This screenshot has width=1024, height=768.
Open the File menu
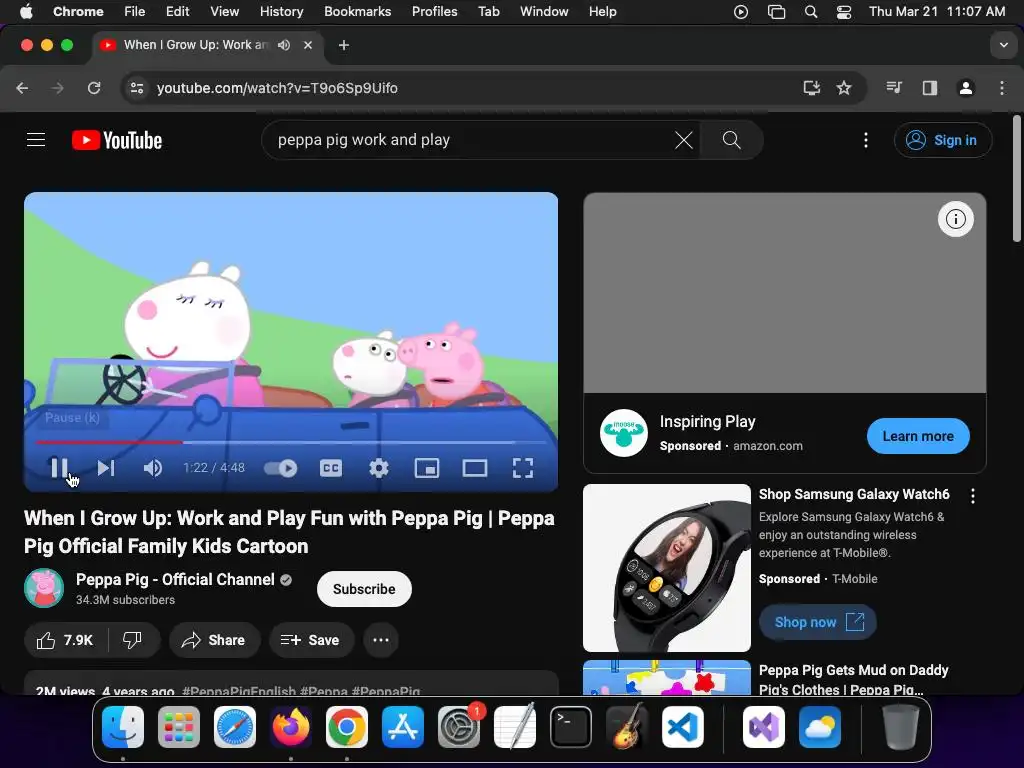pos(135,12)
